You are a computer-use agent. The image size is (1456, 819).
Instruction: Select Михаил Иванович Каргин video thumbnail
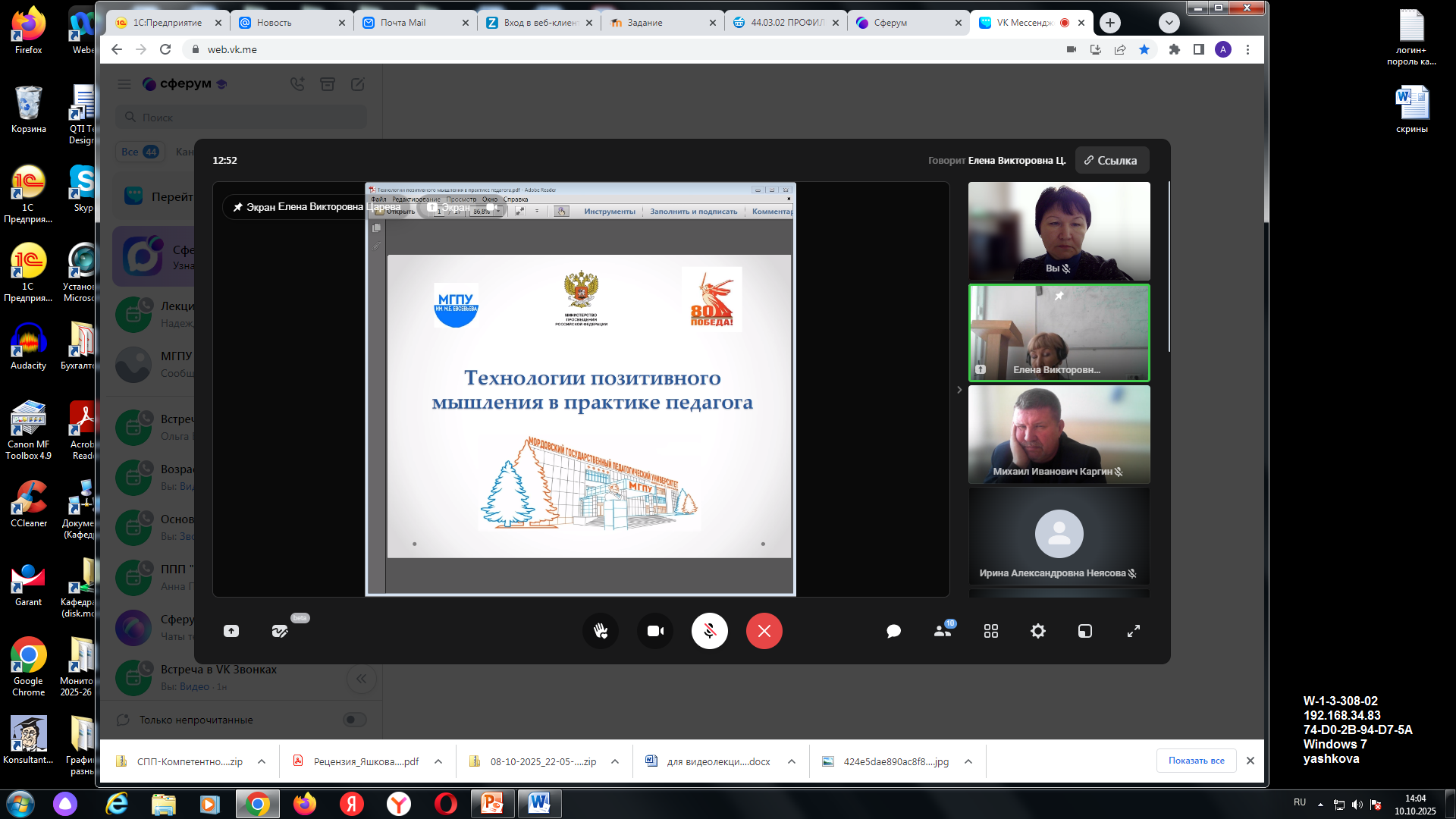[x=1059, y=435]
